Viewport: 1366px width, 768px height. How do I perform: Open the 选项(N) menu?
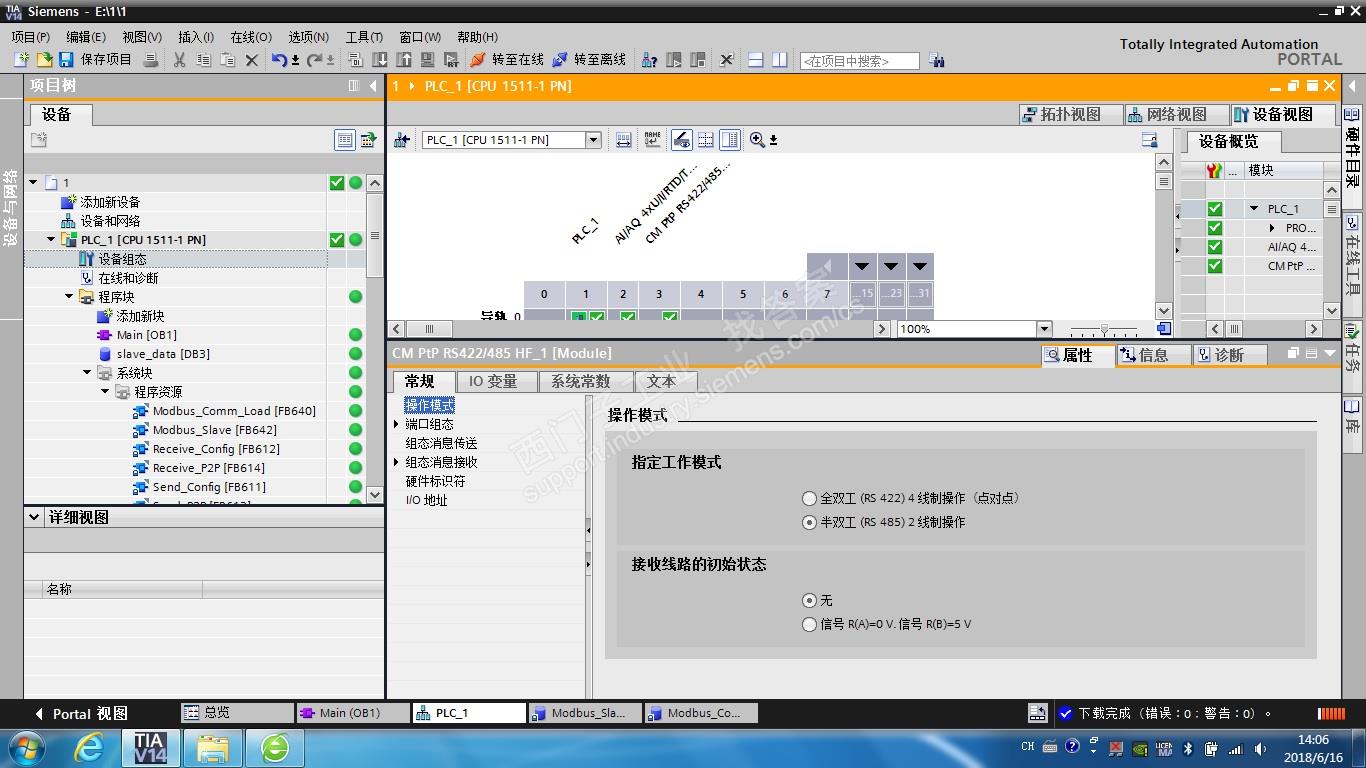(309, 37)
